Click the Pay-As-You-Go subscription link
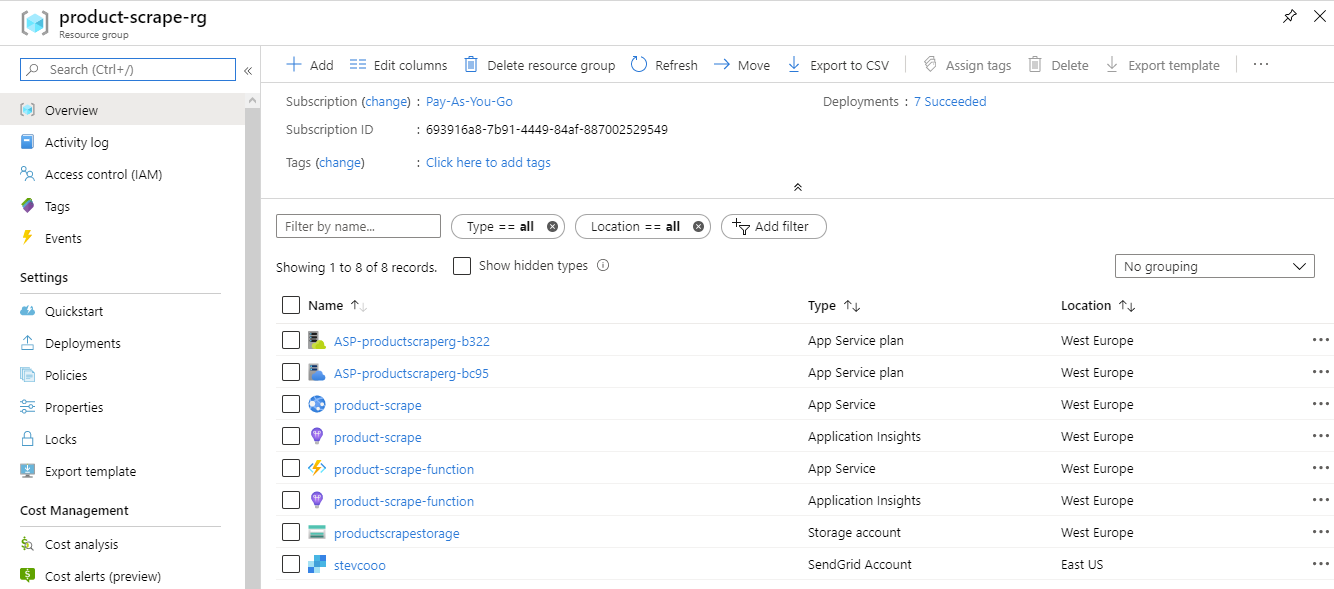The image size is (1334, 589). 469,101
